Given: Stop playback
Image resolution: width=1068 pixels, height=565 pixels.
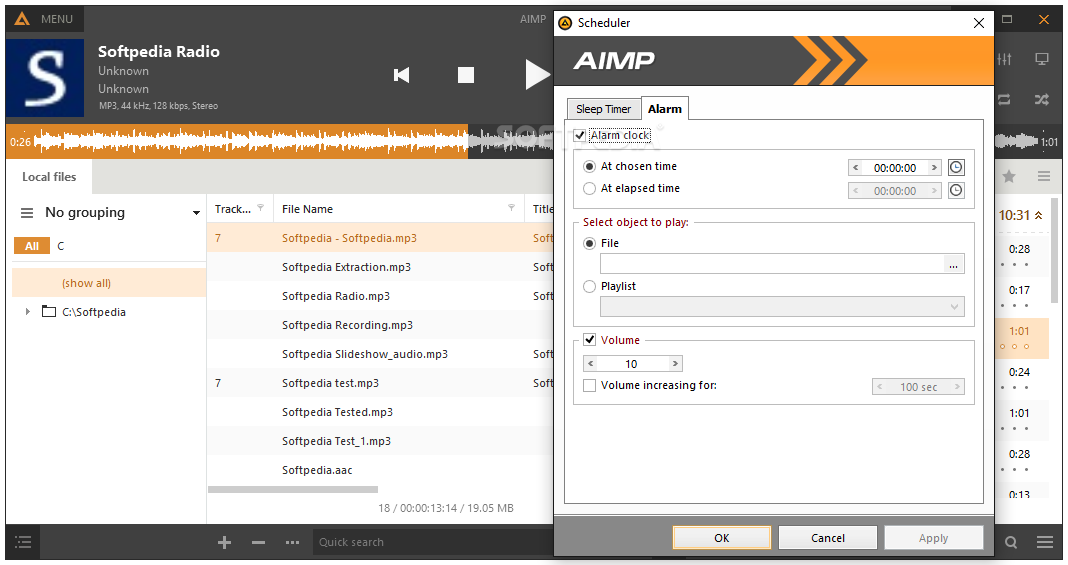Looking at the screenshot, I should tap(466, 75).
